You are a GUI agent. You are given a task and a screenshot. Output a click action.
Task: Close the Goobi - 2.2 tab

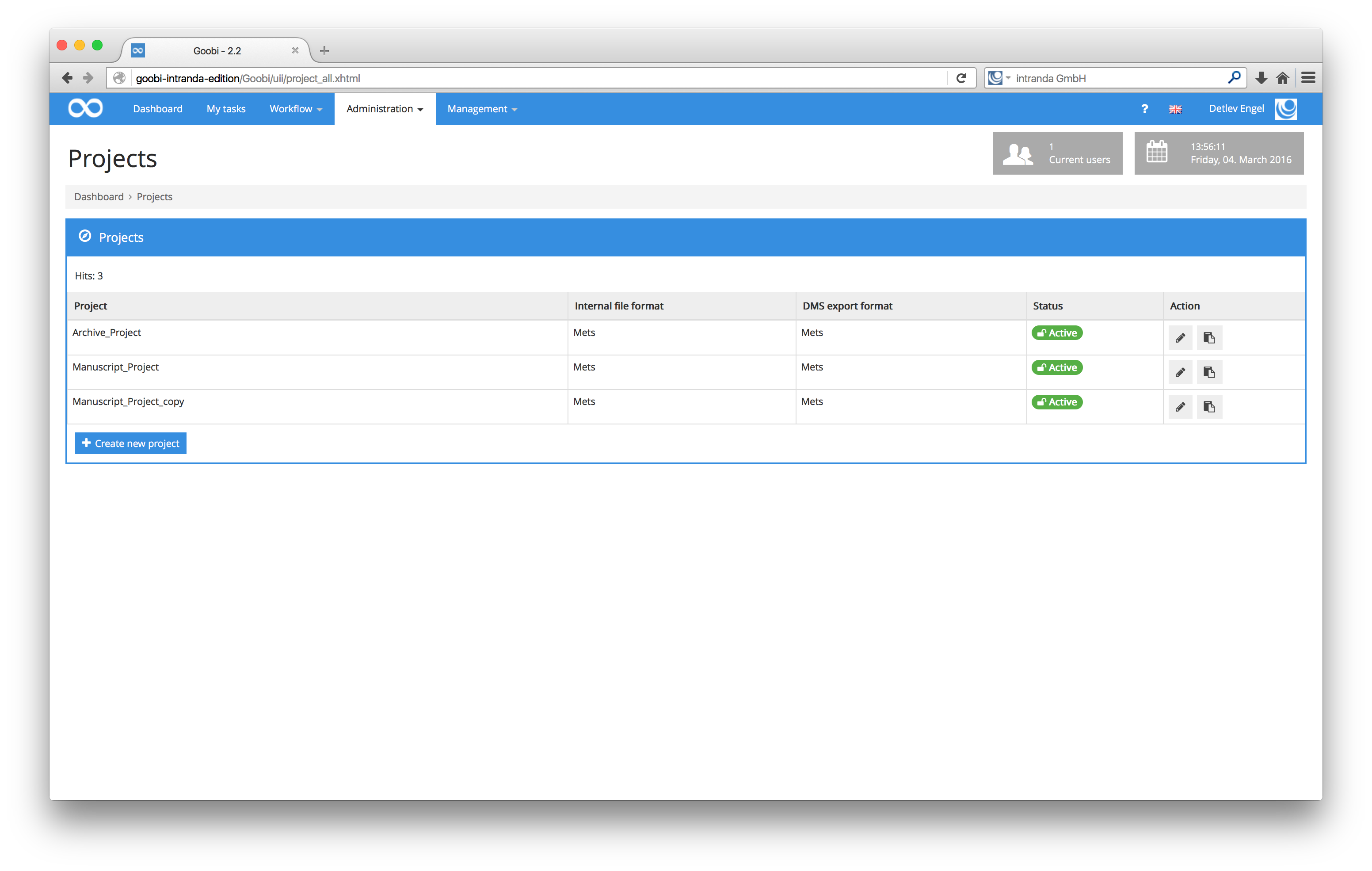pos(295,50)
